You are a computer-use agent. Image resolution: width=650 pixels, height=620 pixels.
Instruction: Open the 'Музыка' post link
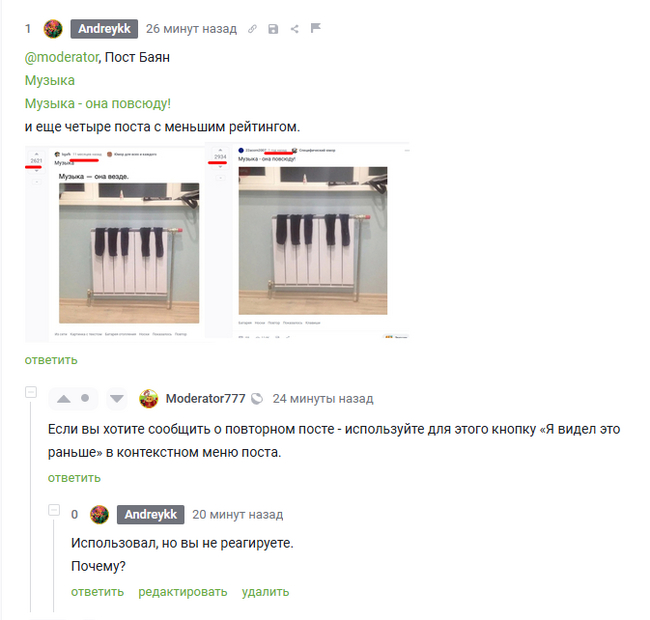[x=50, y=80]
